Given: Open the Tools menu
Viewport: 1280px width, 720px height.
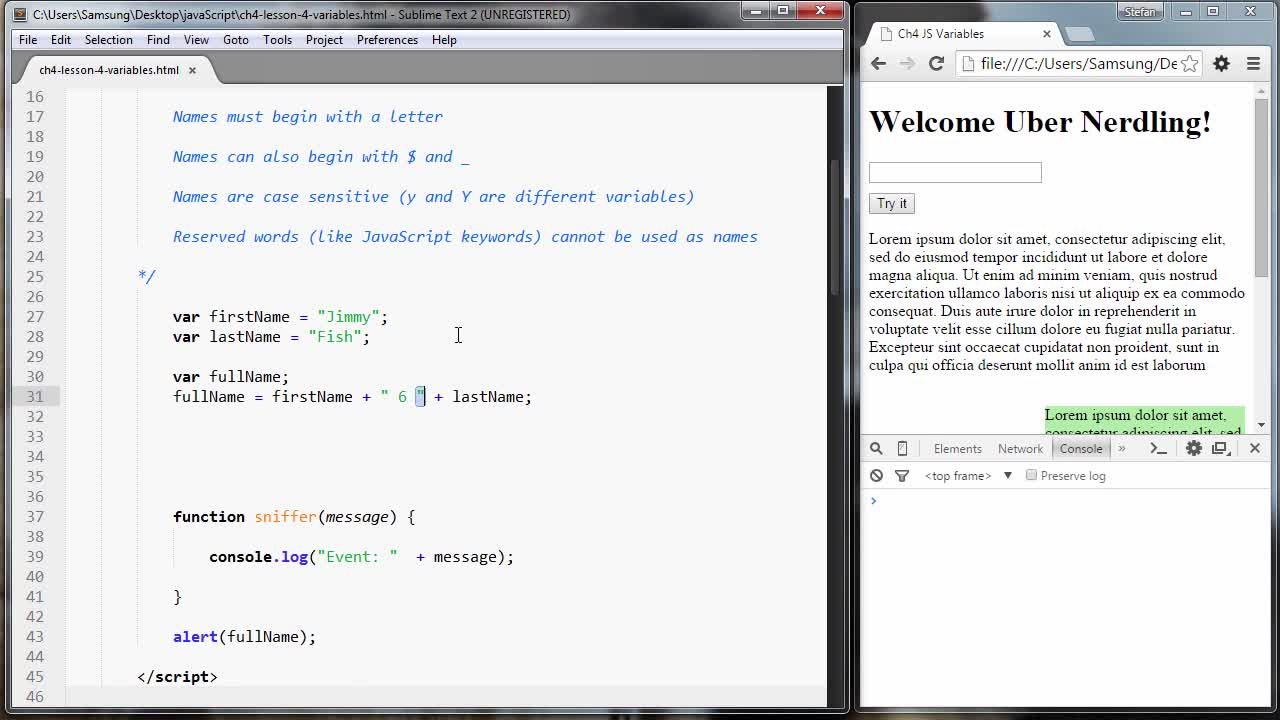Looking at the screenshot, I should [277, 40].
